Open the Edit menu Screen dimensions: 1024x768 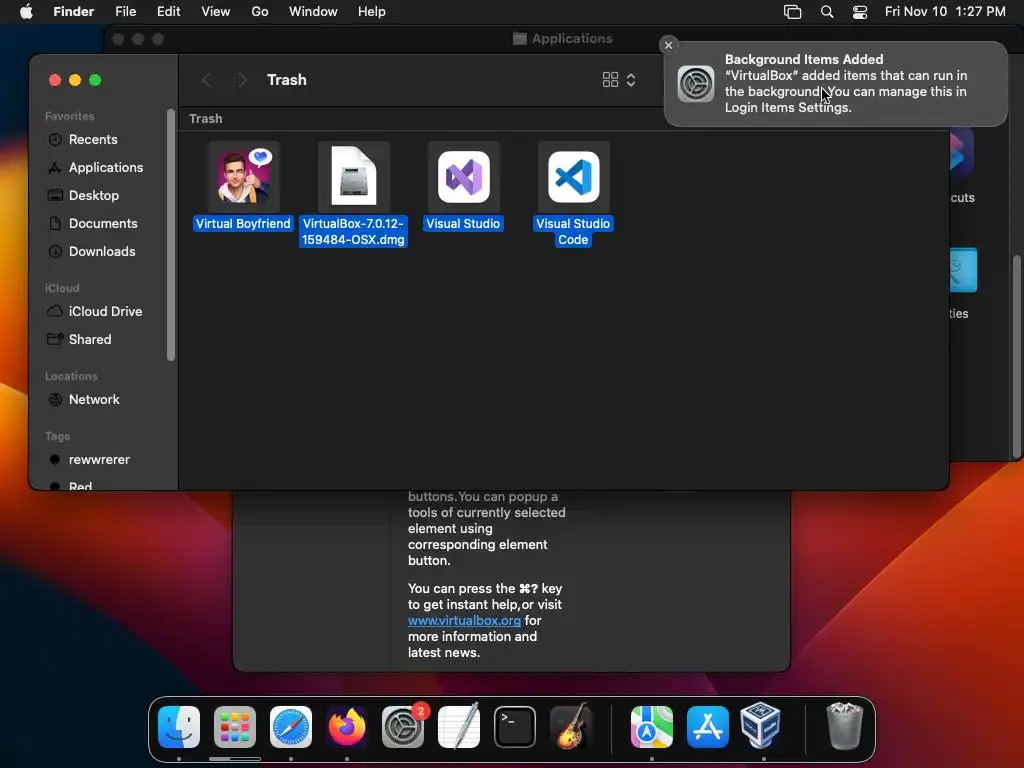coord(168,12)
